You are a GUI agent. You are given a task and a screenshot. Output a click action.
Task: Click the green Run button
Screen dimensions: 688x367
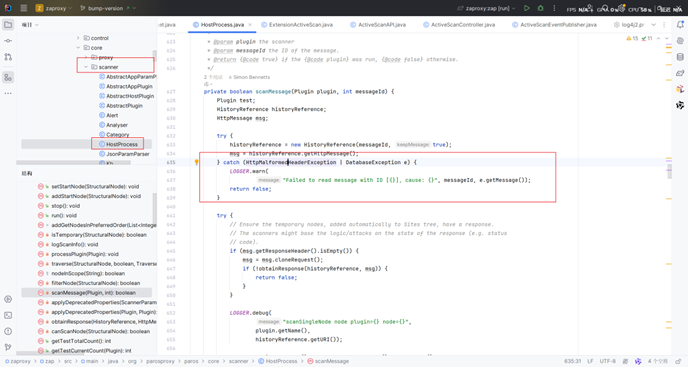click(527, 8)
